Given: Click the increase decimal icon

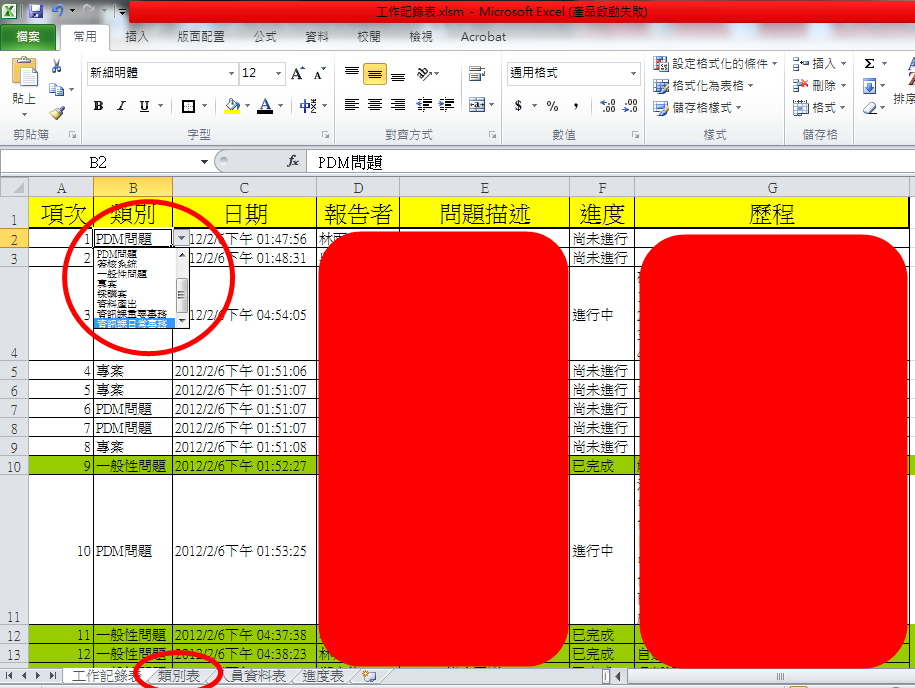Looking at the screenshot, I should pyautogui.click(x=607, y=106).
